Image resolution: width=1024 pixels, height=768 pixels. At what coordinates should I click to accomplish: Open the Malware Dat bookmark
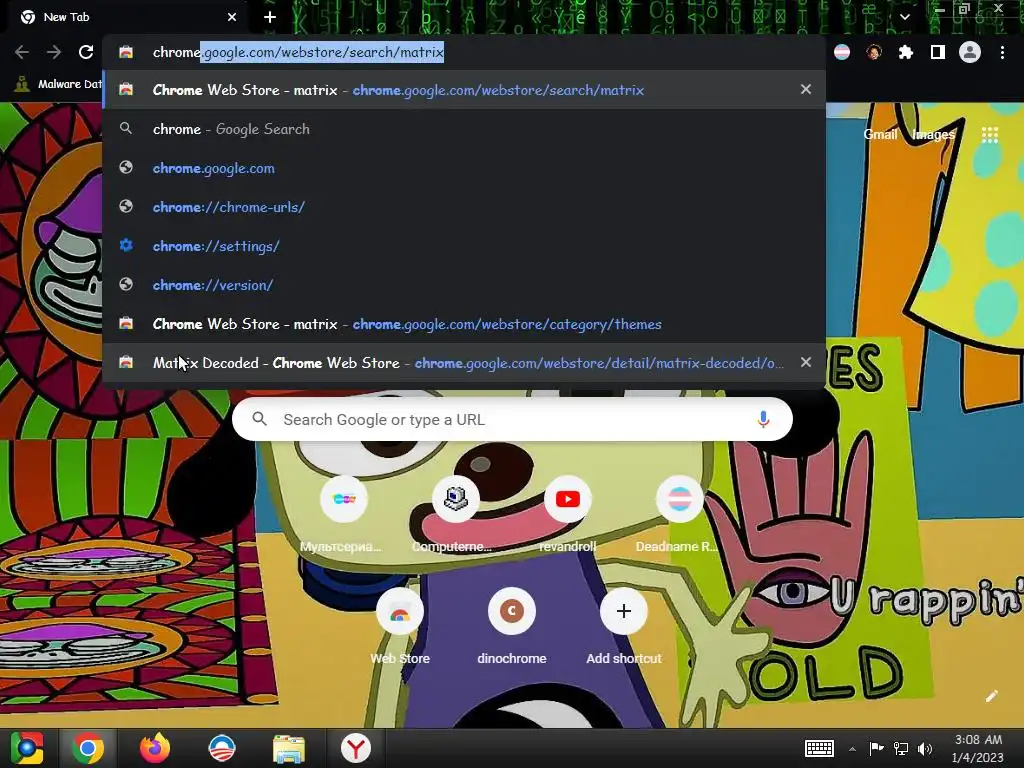(59, 84)
